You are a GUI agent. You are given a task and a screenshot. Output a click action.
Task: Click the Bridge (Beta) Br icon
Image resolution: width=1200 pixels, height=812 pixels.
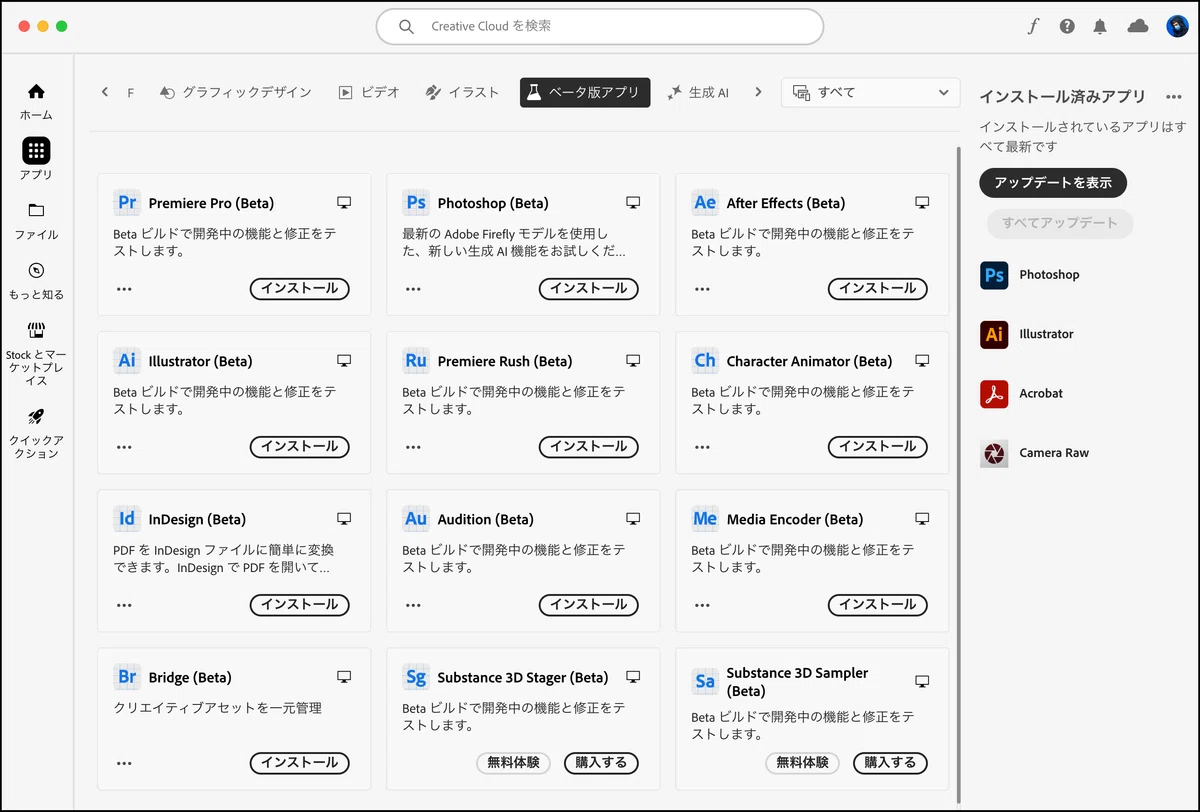coord(127,677)
